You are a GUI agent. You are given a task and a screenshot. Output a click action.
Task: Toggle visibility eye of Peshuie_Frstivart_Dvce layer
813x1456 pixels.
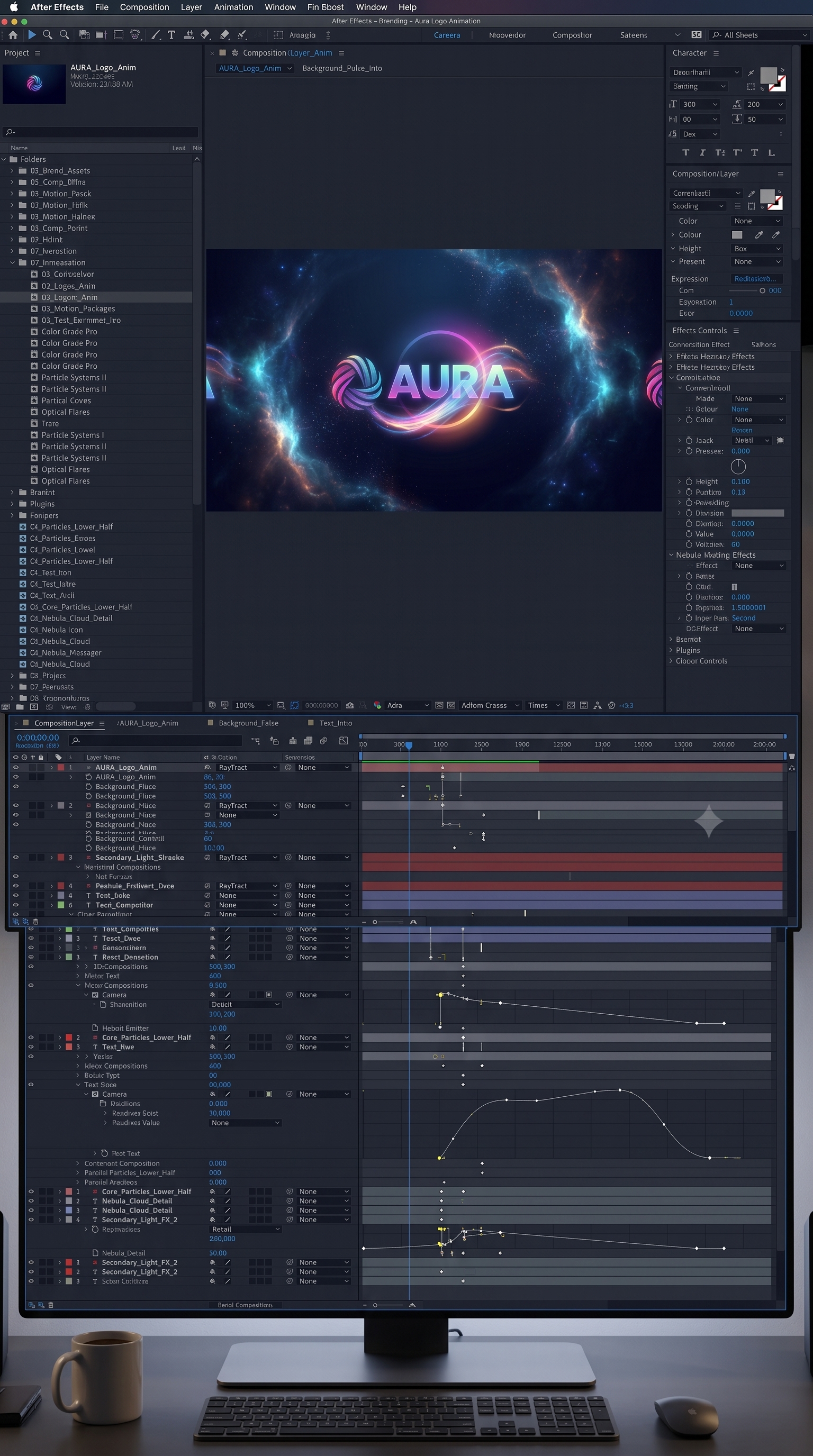[x=16, y=886]
